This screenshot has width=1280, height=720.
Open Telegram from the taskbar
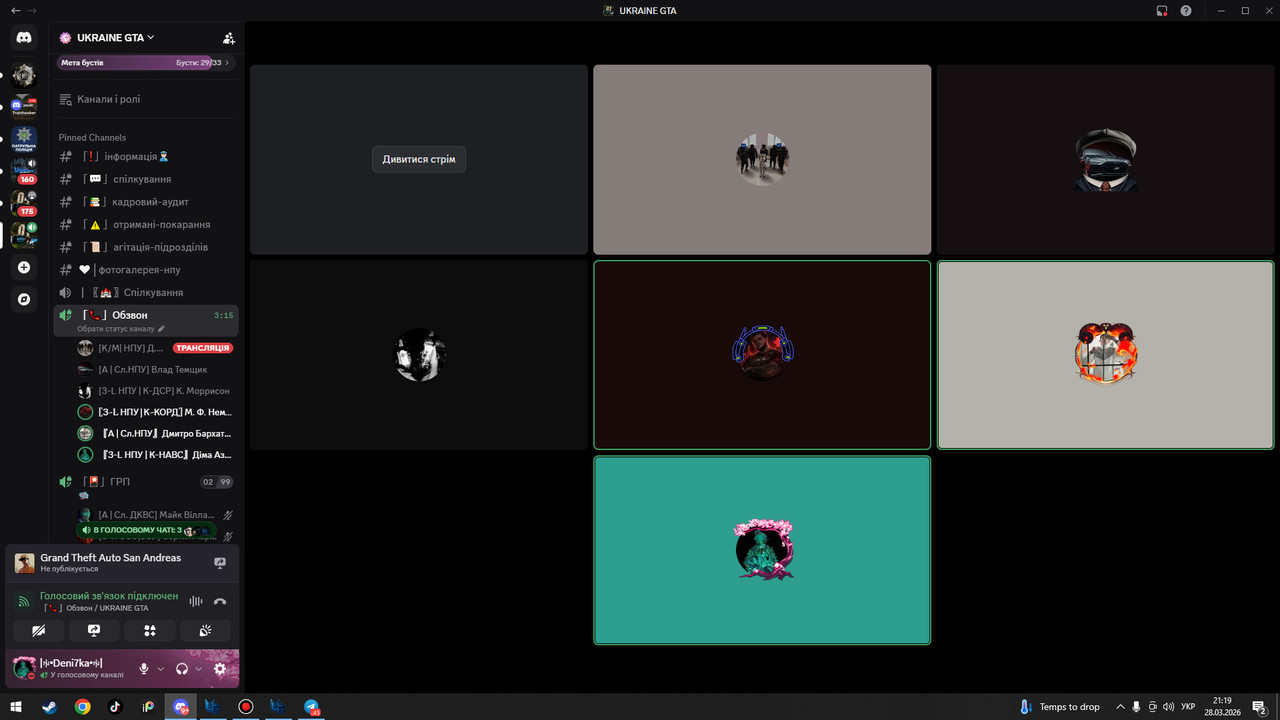click(x=311, y=706)
